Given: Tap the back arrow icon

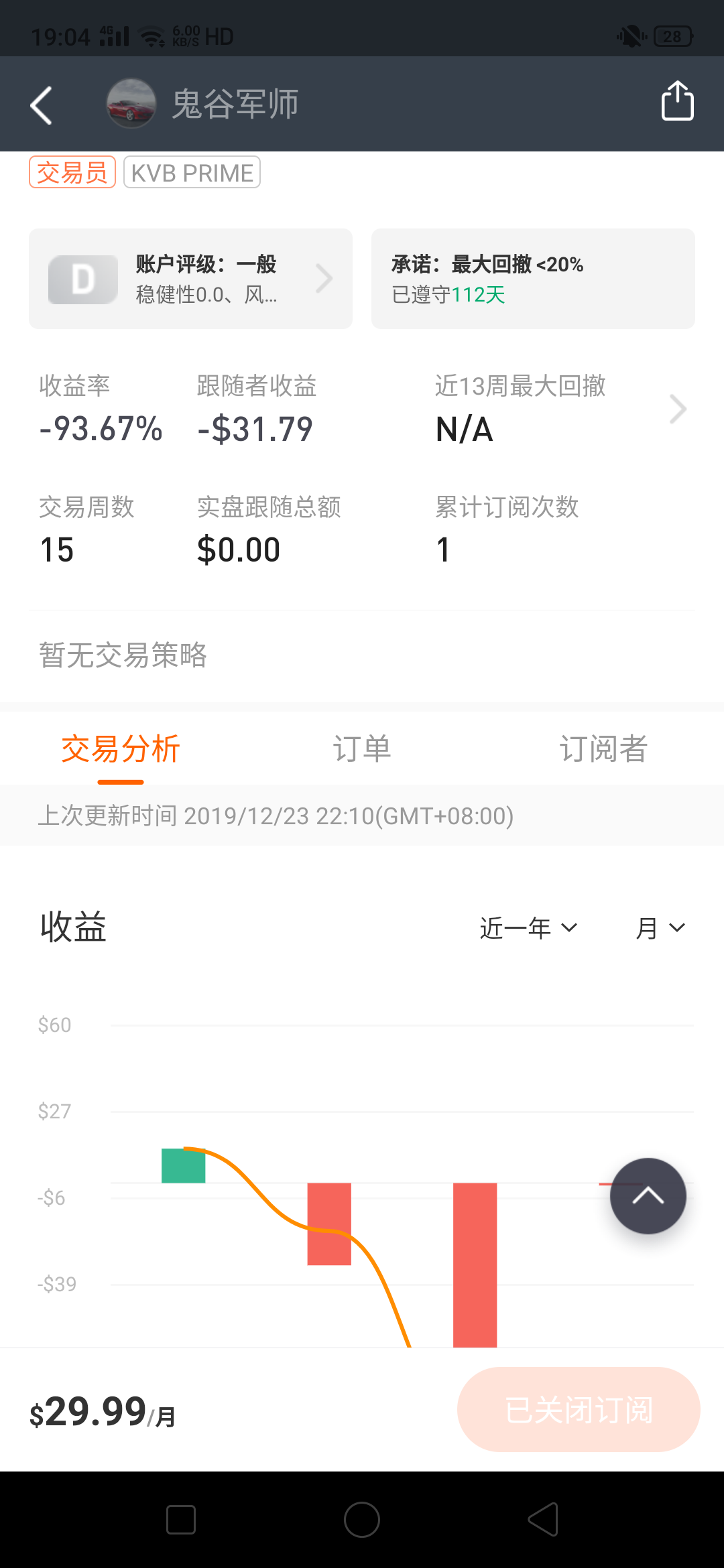Looking at the screenshot, I should (42, 105).
